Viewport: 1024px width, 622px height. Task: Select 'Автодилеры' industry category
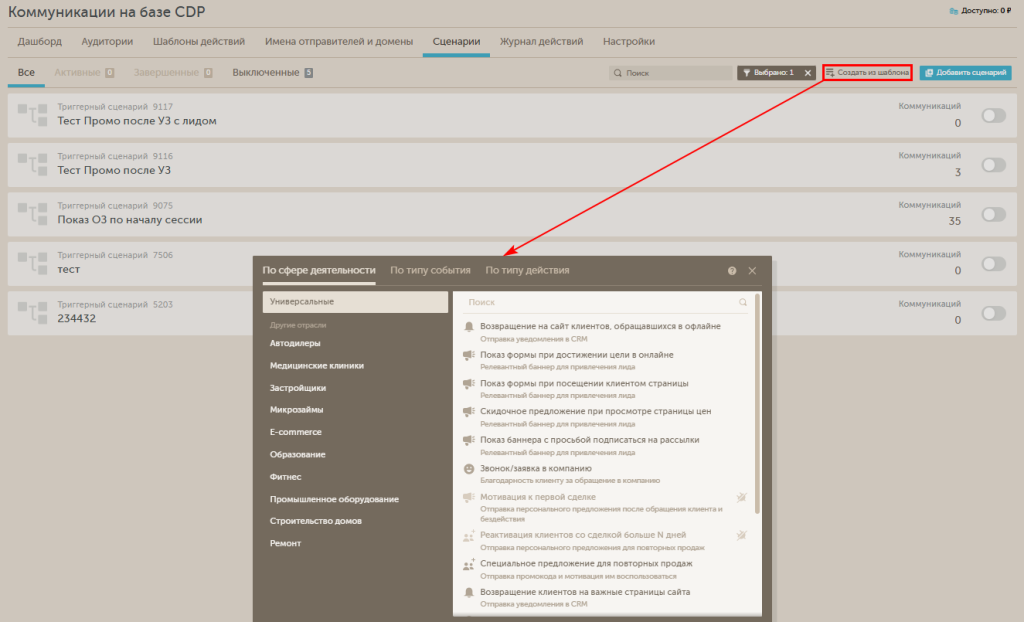coord(296,343)
